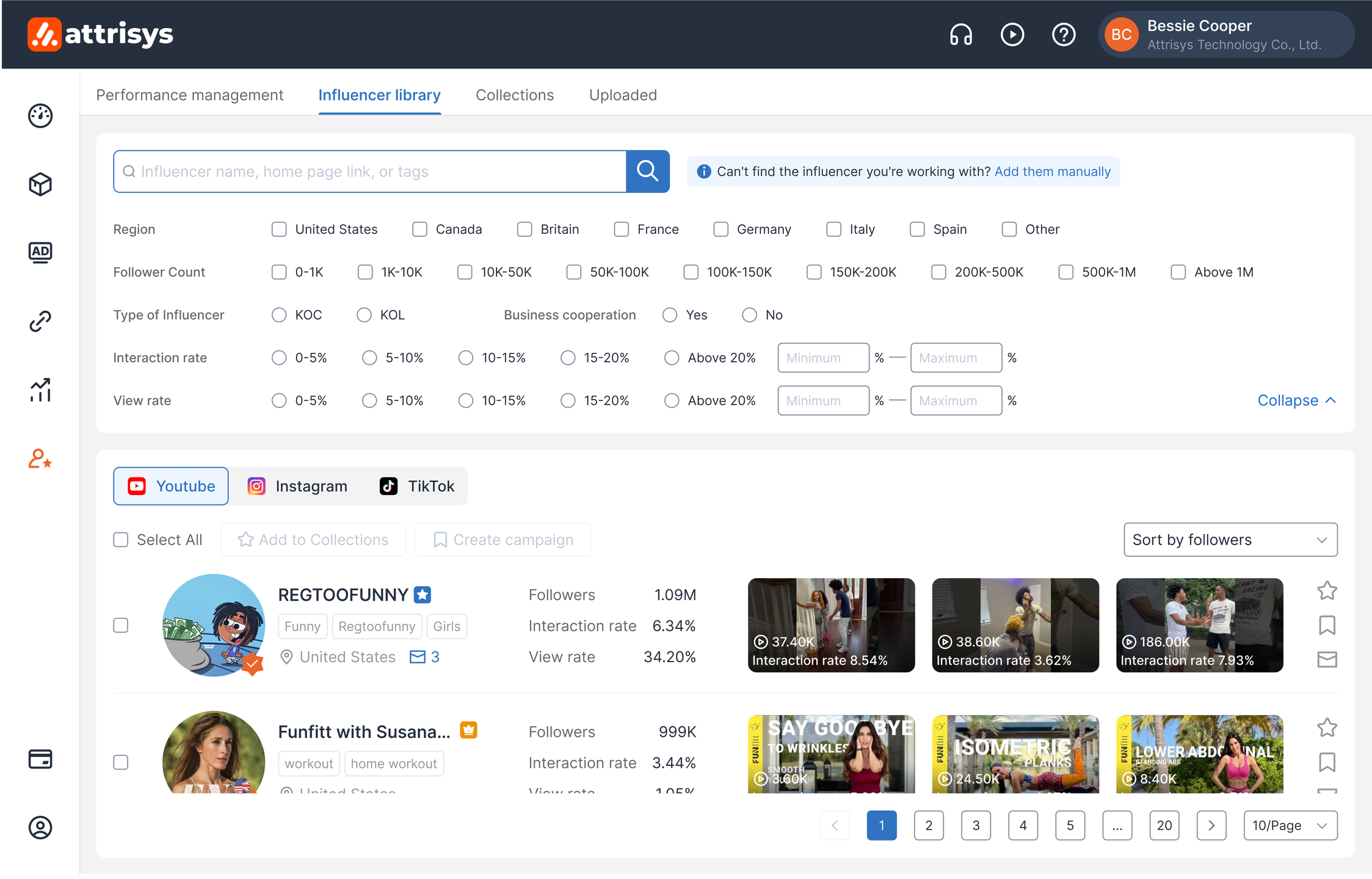Click the blue search magnifier button
Screen dimensions: 1372x879
point(647,172)
